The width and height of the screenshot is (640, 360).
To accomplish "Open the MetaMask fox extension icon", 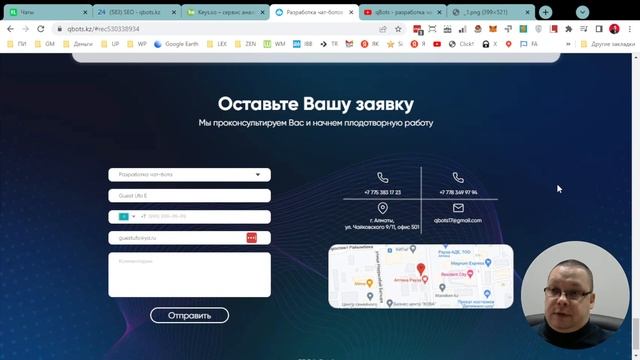I will (493, 29).
